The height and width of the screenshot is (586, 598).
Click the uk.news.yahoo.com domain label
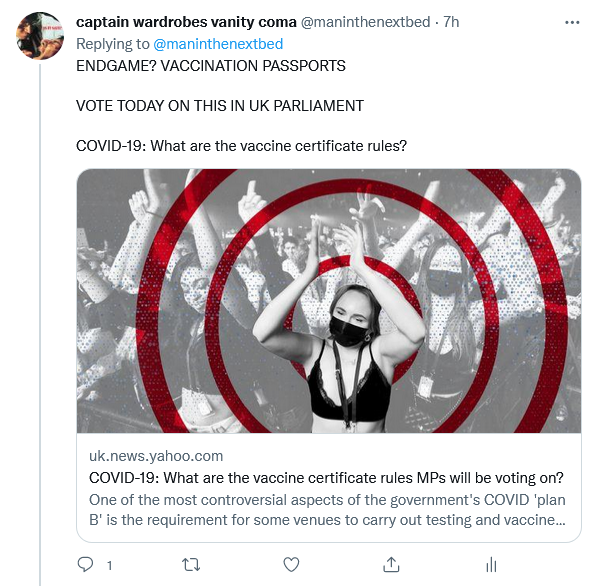pos(156,456)
